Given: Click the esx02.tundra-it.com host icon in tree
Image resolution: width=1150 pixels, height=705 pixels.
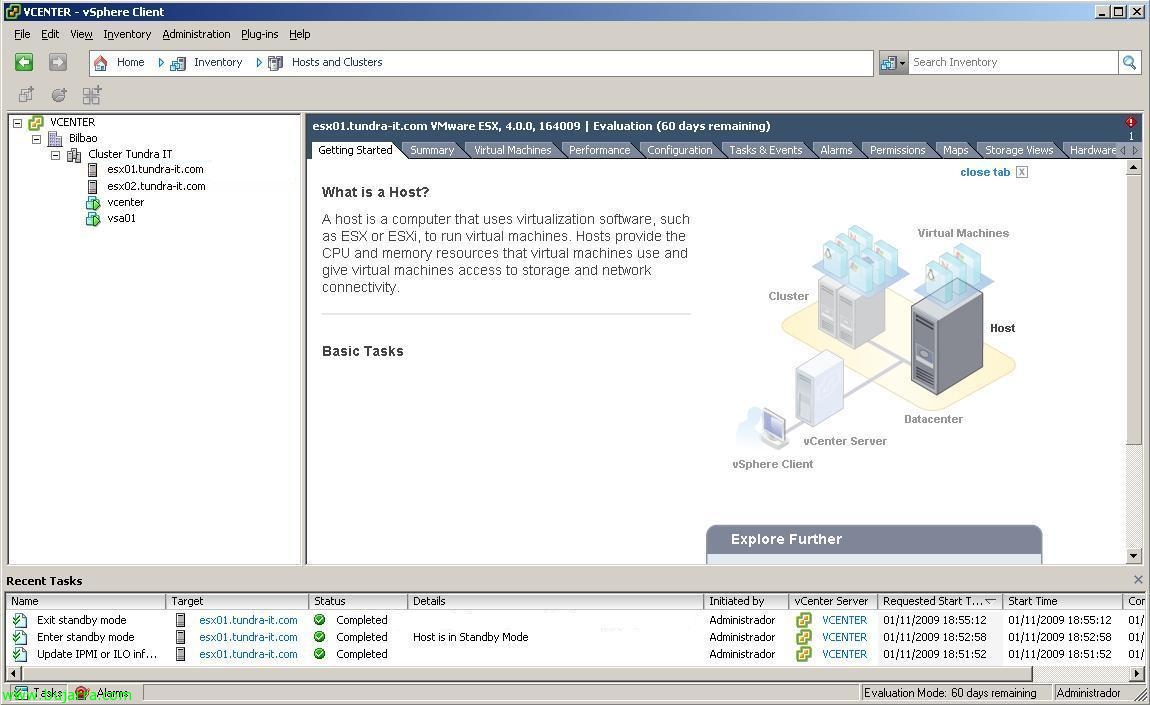Looking at the screenshot, I should coord(92,186).
